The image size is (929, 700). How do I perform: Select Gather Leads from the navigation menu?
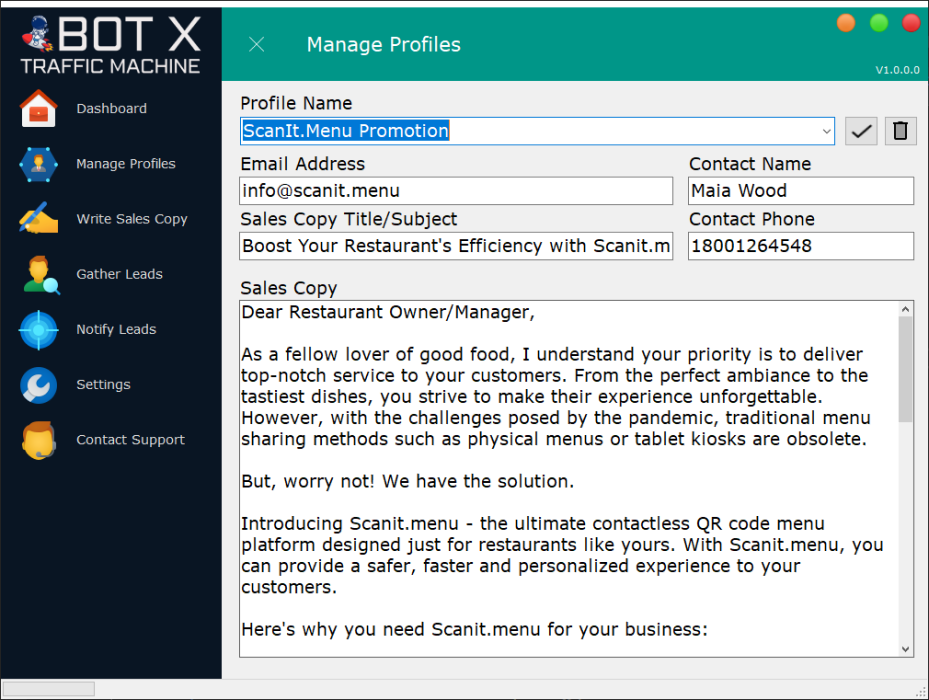(119, 273)
